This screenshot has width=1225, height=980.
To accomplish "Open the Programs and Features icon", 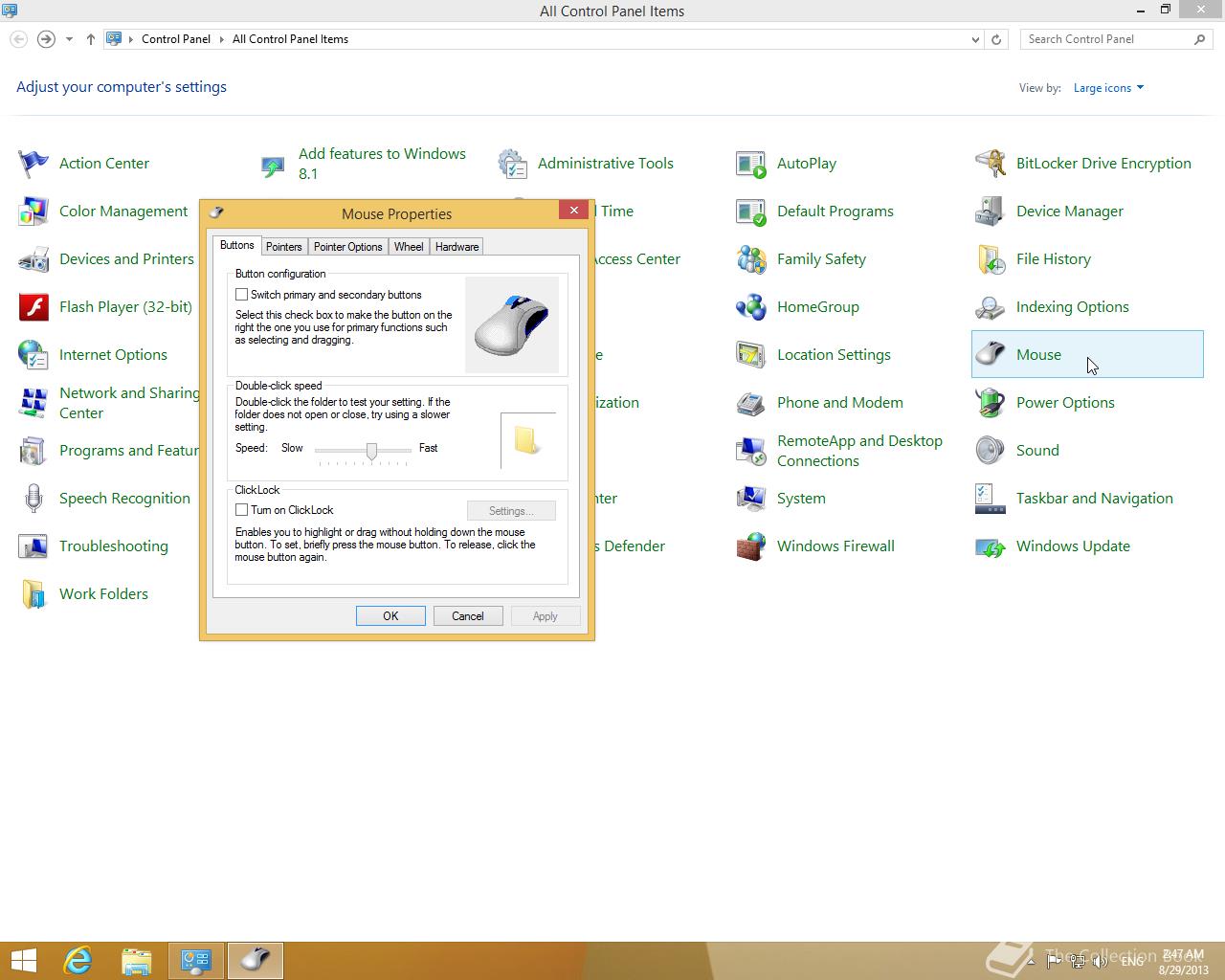I will click(x=33, y=451).
